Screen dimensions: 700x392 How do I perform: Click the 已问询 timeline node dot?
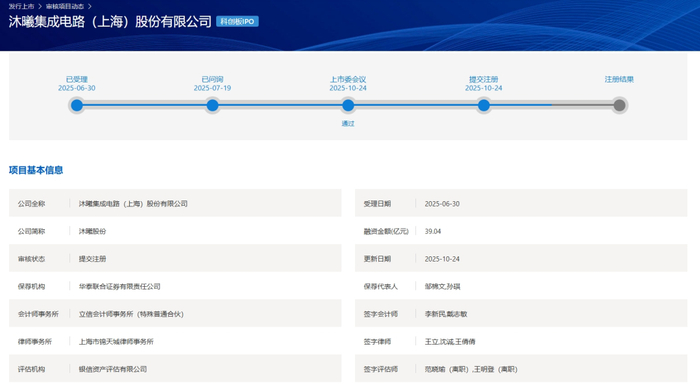point(212,105)
